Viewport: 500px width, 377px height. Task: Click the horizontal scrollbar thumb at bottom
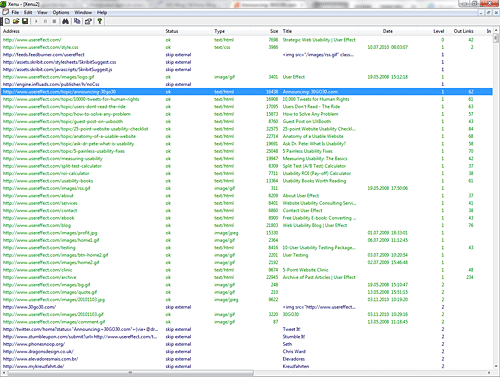[x=131, y=373]
